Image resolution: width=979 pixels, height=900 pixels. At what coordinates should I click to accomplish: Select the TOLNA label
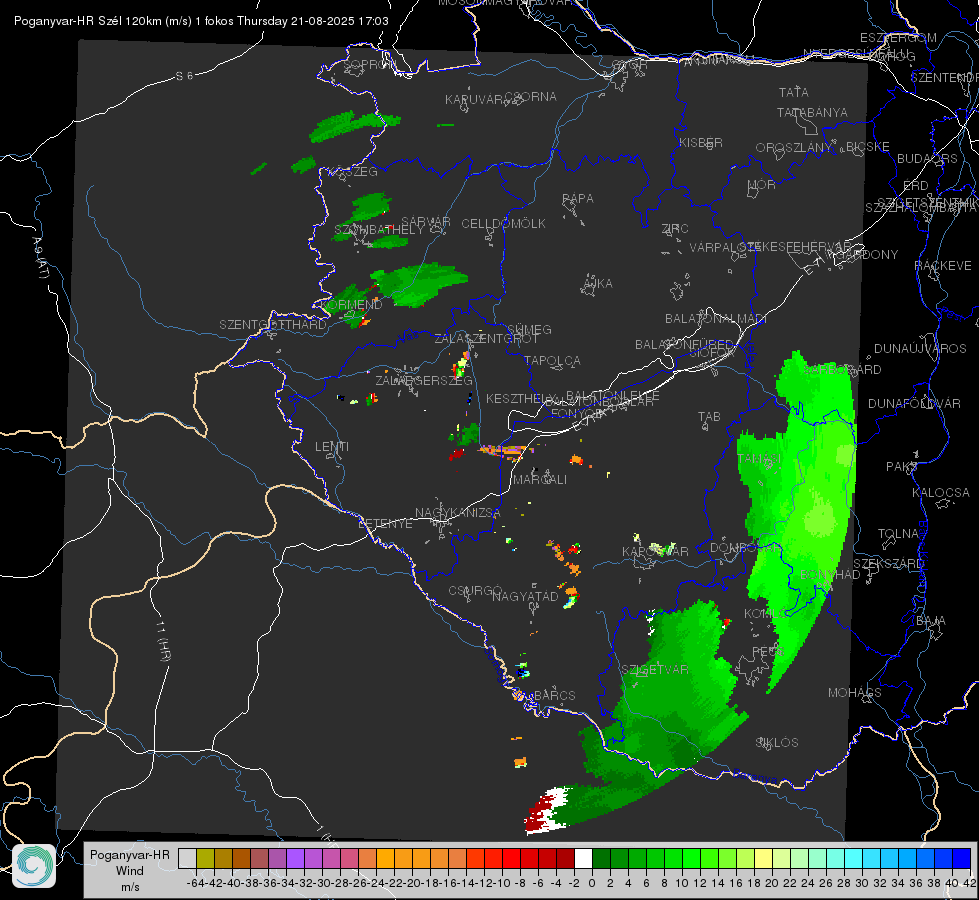[x=898, y=534]
